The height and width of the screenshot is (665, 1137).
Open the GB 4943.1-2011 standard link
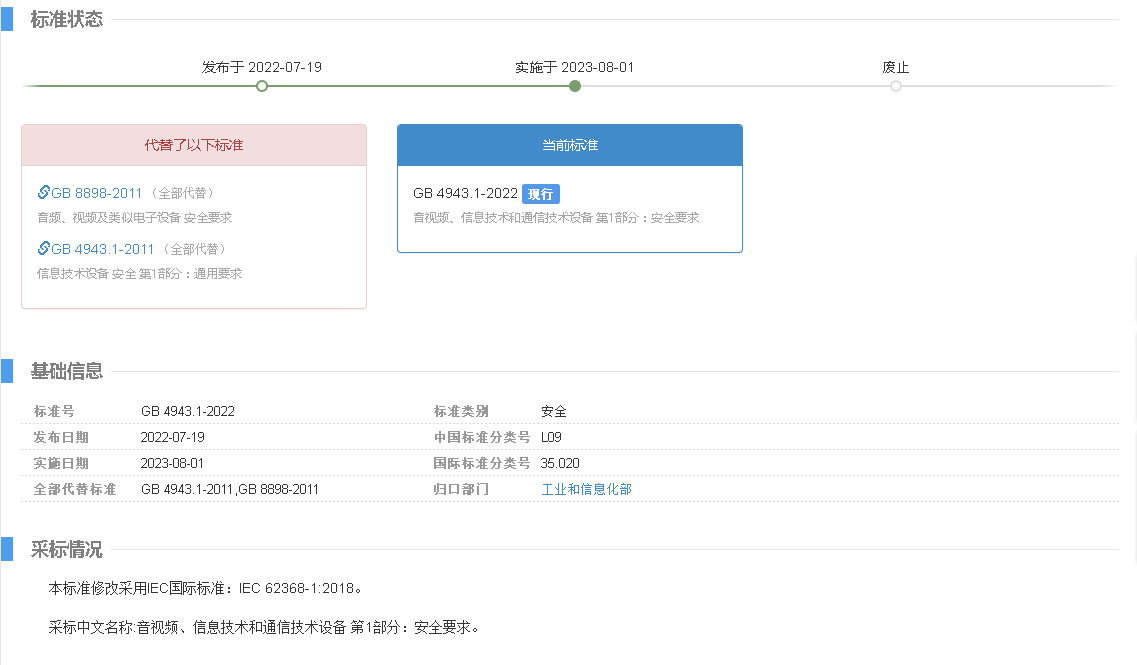pos(103,249)
